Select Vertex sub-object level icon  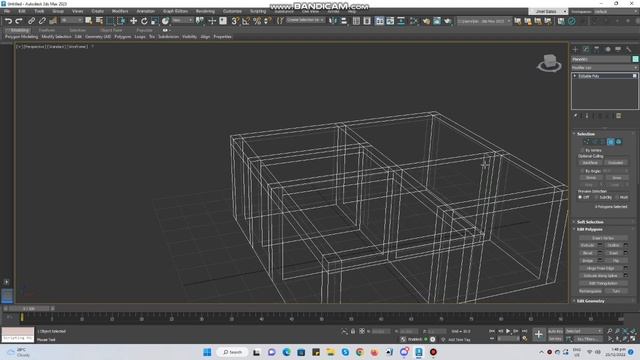(x=587, y=142)
